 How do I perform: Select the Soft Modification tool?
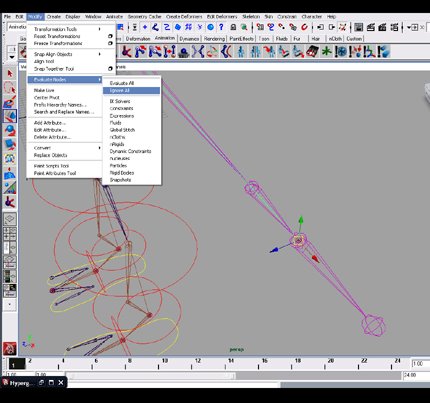pos(10,173)
